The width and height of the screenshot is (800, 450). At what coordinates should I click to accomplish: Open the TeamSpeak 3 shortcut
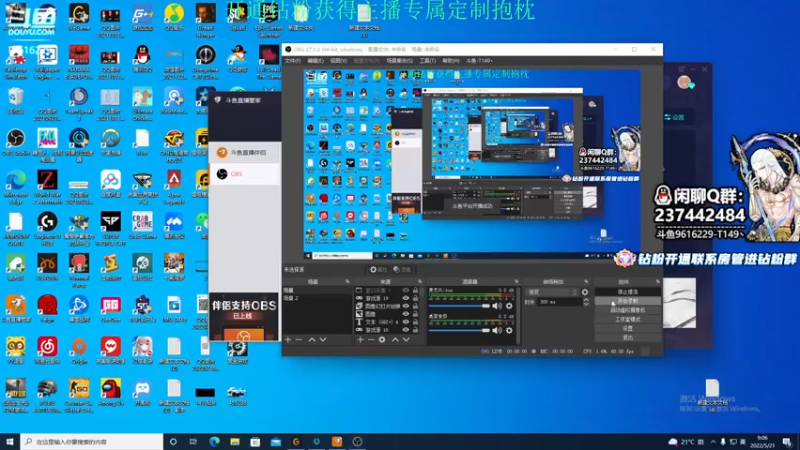point(79,104)
